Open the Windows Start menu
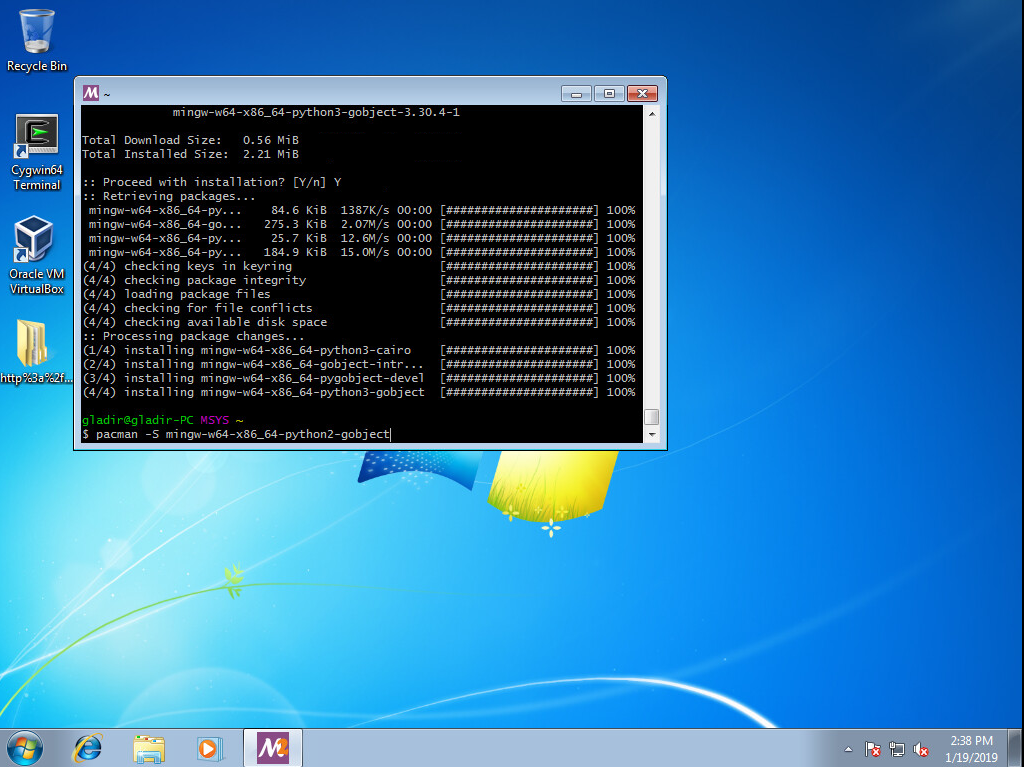The image size is (1024, 767). tap(25, 747)
